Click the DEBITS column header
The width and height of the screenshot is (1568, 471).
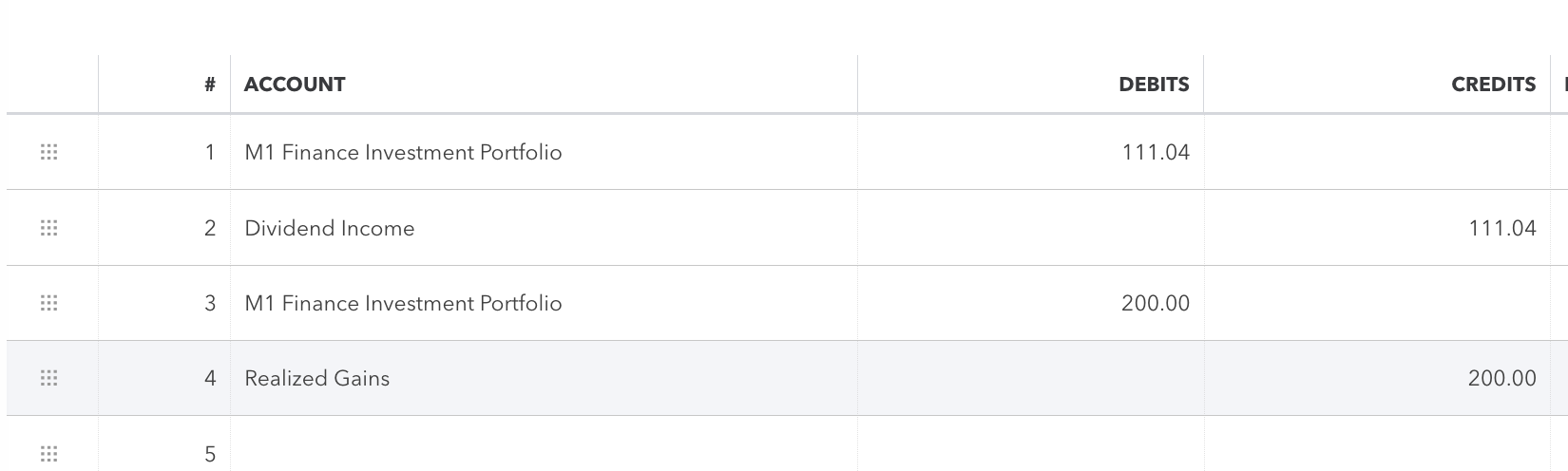(1154, 85)
